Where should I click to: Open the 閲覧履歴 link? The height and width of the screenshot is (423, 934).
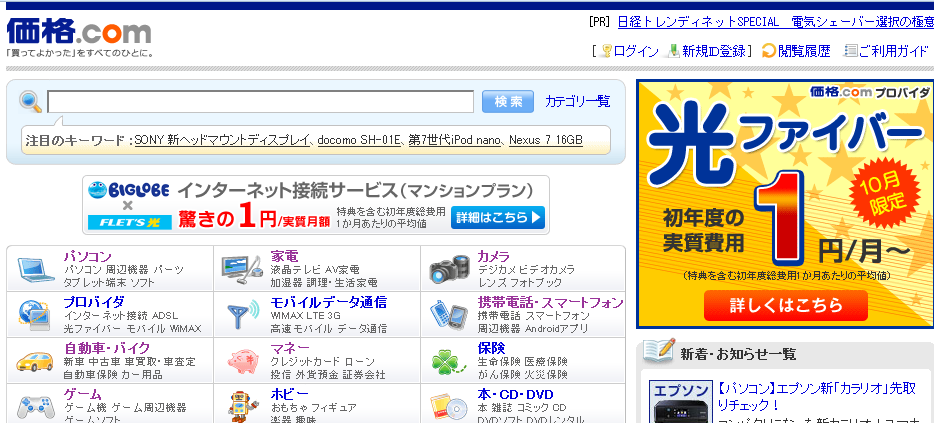pos(804,51)
